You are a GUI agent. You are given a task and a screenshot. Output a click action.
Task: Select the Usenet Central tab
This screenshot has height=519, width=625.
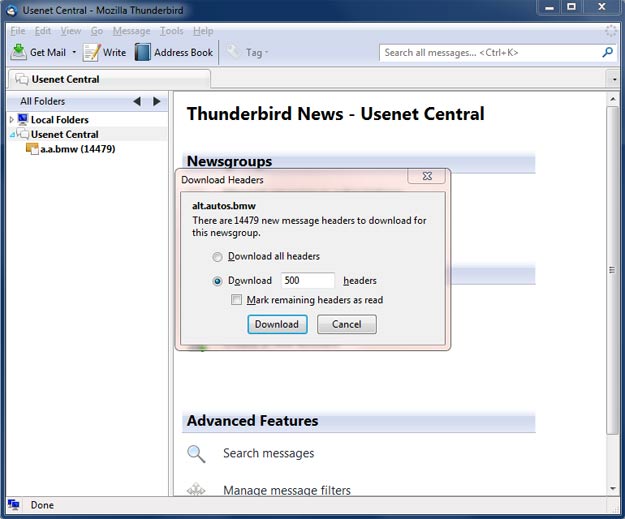point(109,79)
